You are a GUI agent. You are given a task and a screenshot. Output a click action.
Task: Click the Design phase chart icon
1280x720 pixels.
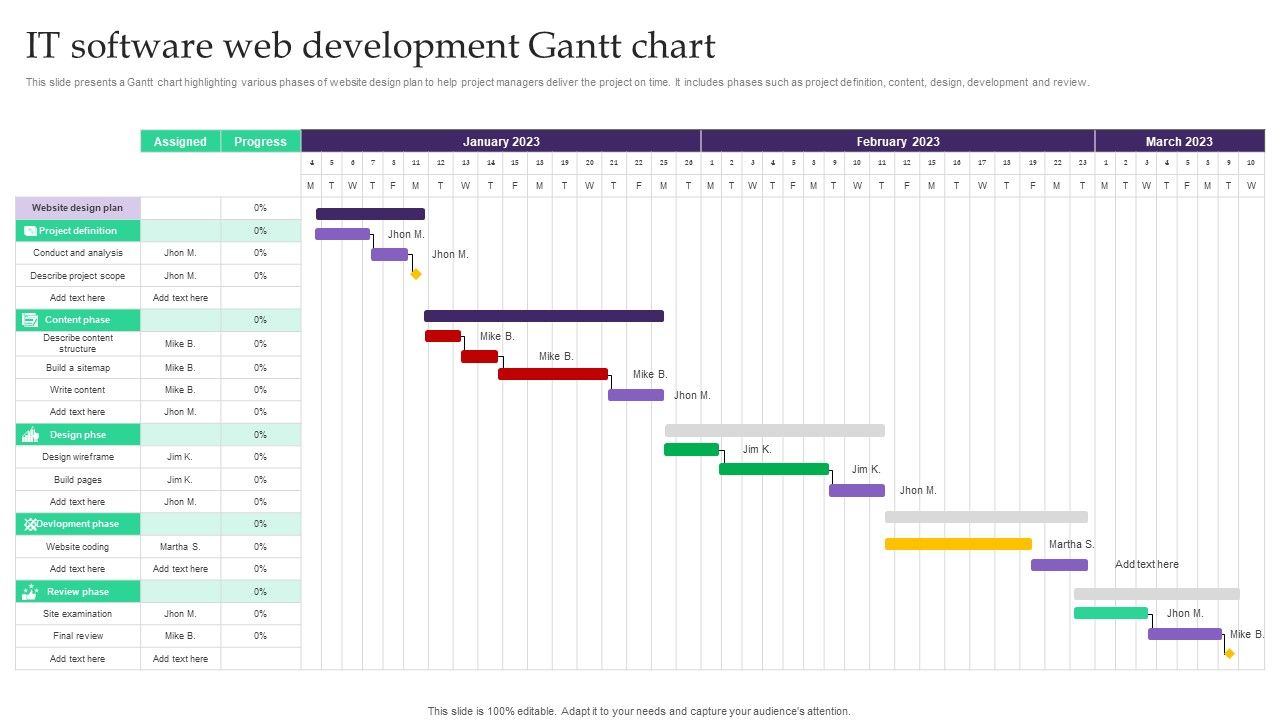click(31, 434)
